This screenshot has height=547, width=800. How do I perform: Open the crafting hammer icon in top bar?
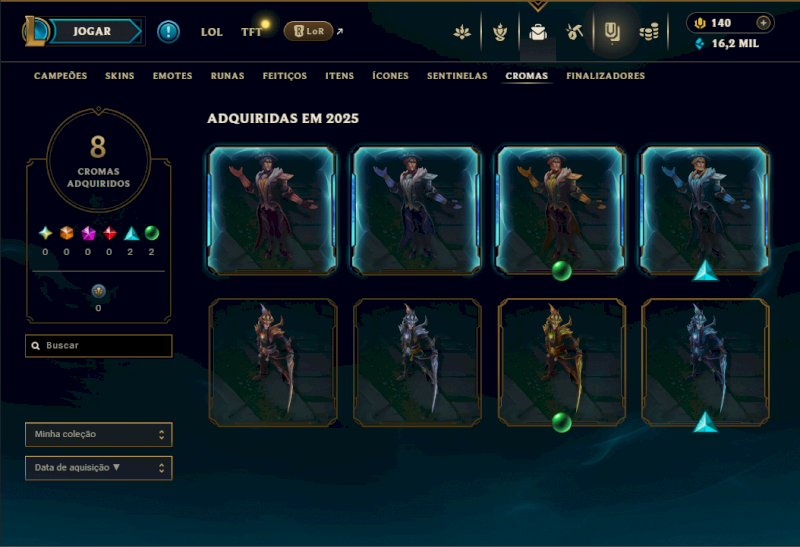574,32
